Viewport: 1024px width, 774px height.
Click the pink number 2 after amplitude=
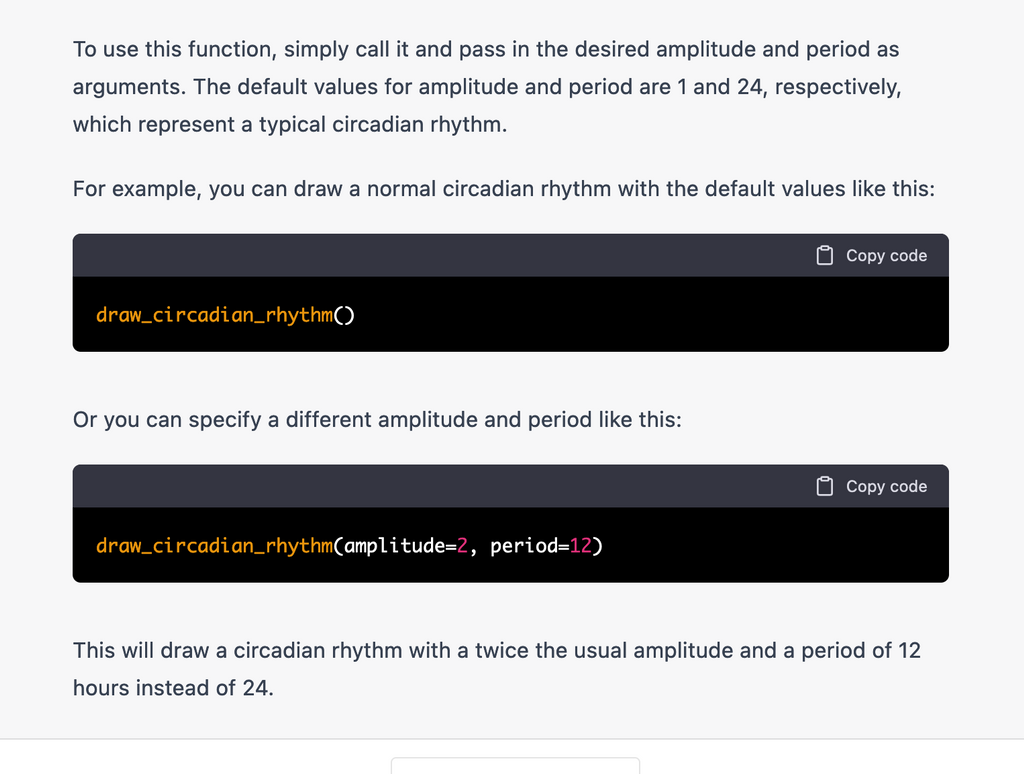[462, 545]
